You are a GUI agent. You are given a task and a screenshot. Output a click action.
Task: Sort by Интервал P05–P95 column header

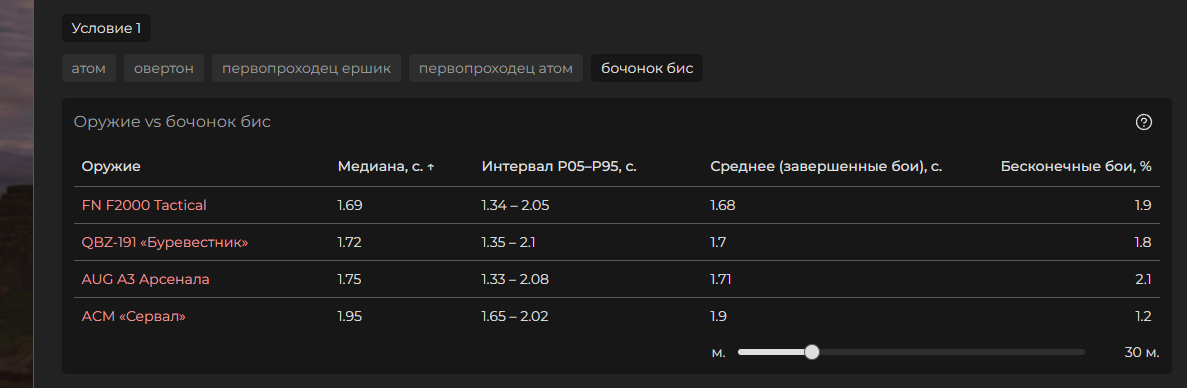coord(559,167)
